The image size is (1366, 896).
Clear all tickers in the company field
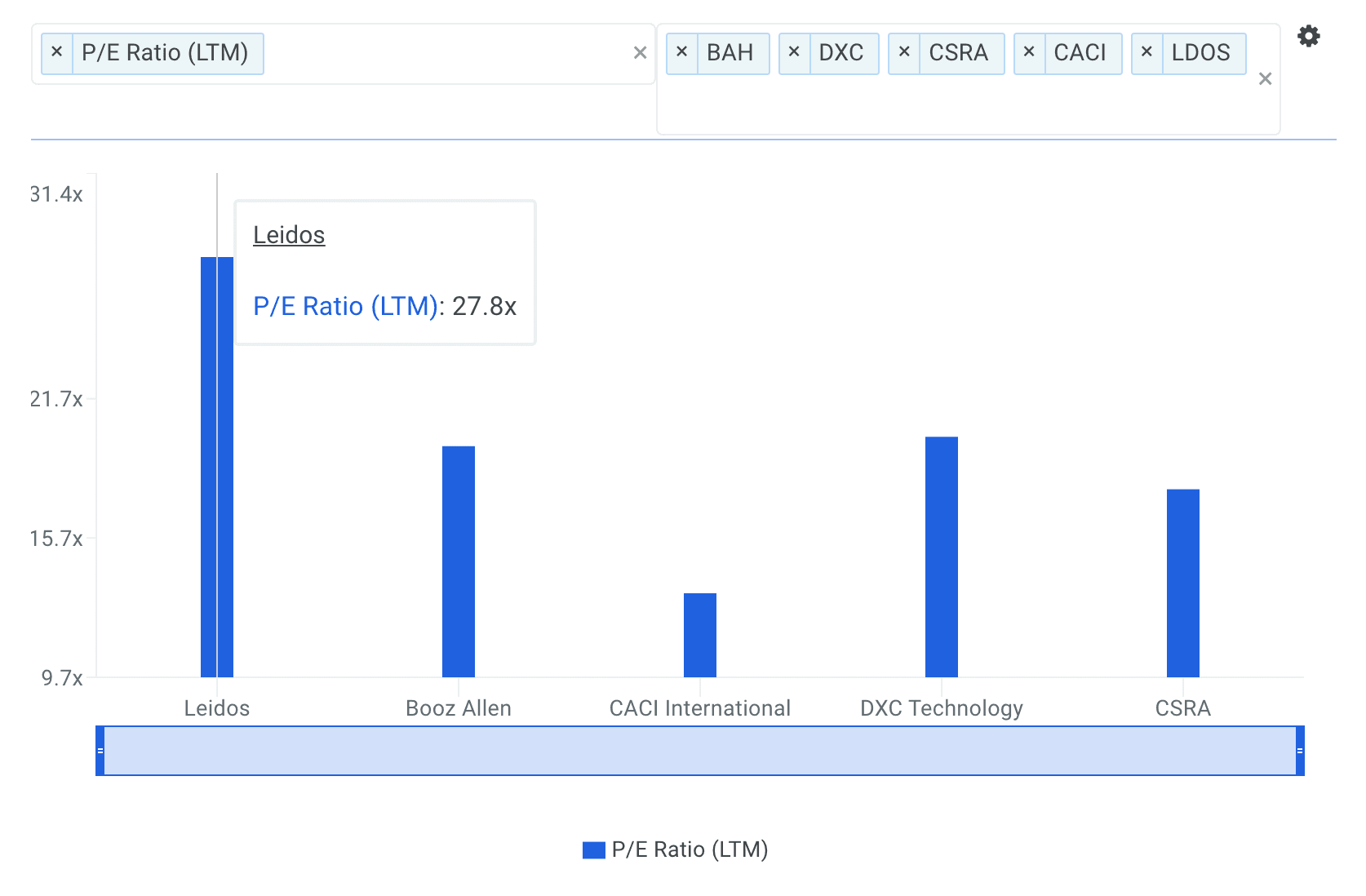(1265, 79)
